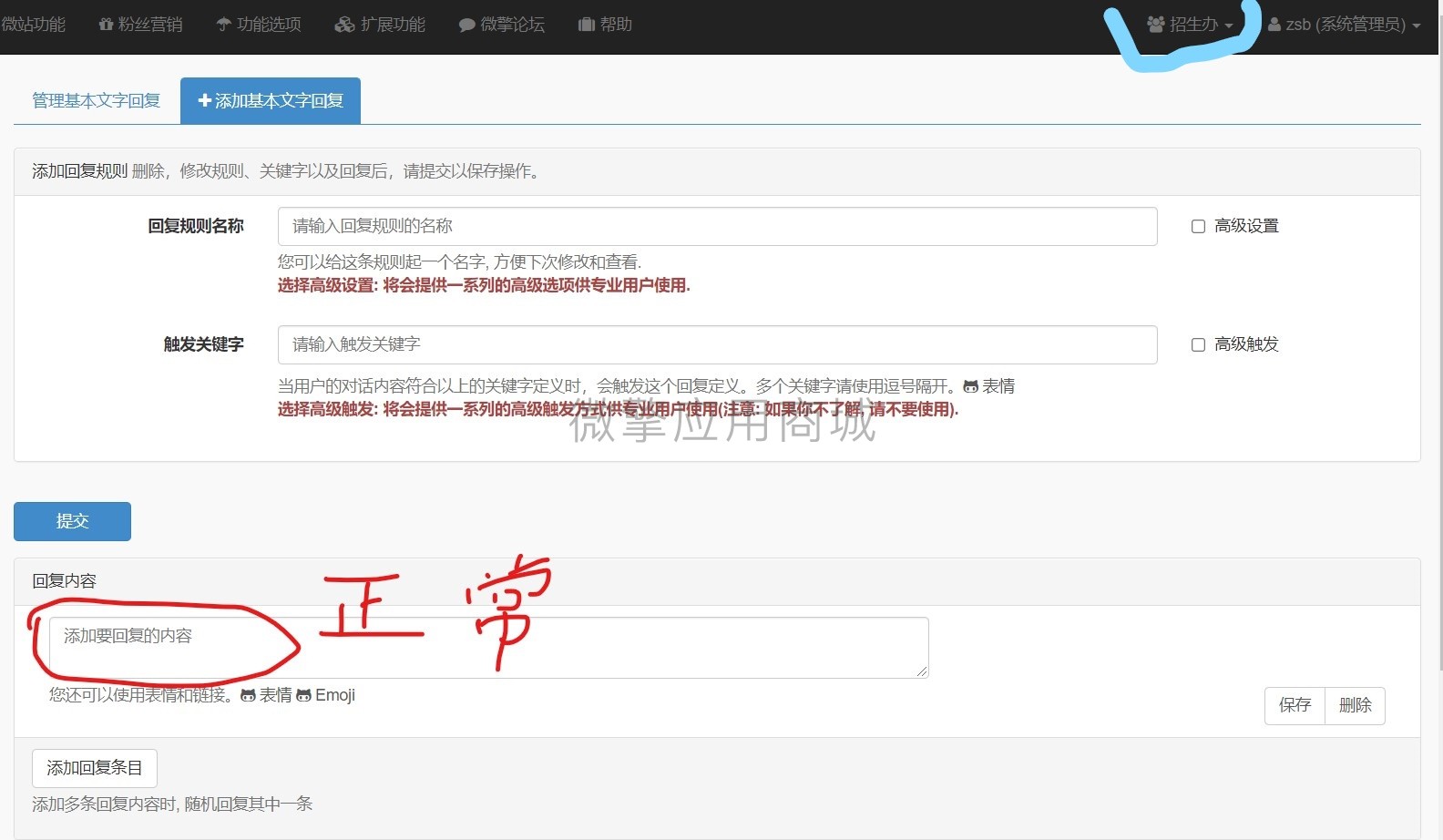
Task: Switch to 管理基本文字回复 tab
Action: [x=97, y=100]
